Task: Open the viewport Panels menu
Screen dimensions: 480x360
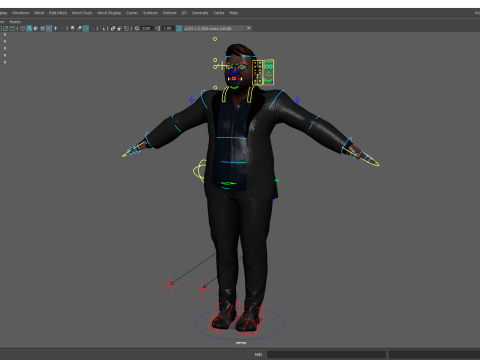Action: pyautogui.click(x=15, y=22)
